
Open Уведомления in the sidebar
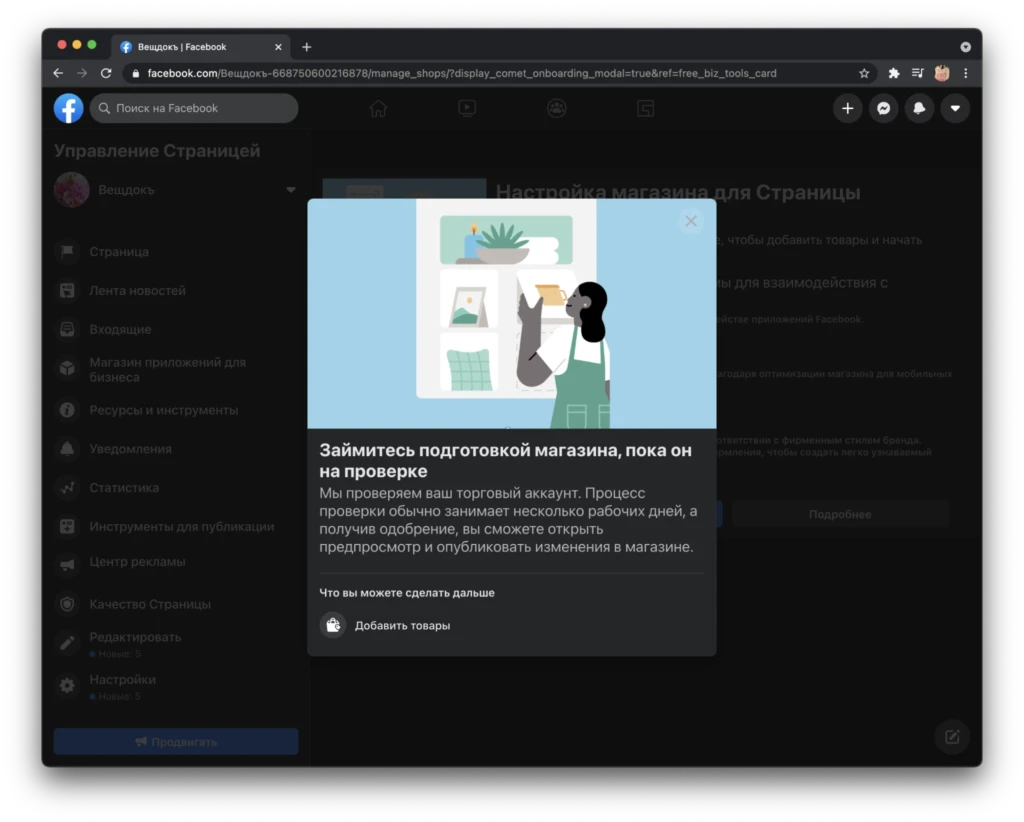175,449
